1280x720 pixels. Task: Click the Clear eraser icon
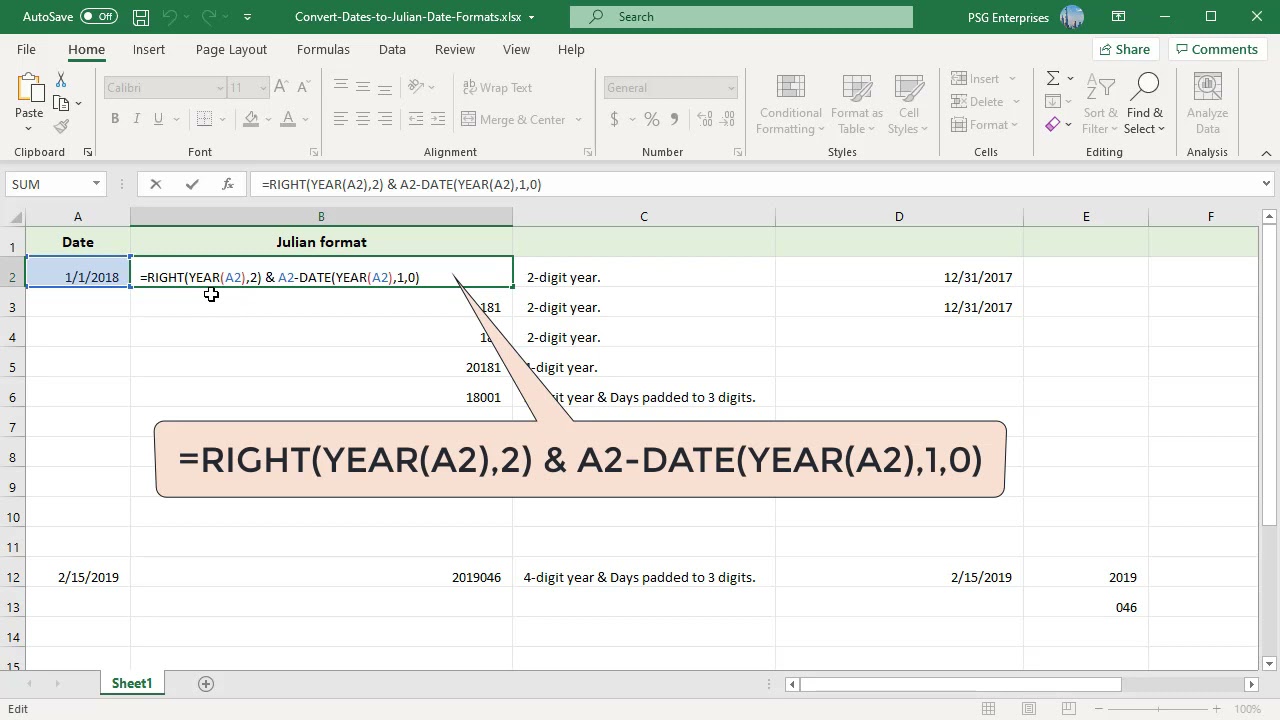coord(1053,125)
